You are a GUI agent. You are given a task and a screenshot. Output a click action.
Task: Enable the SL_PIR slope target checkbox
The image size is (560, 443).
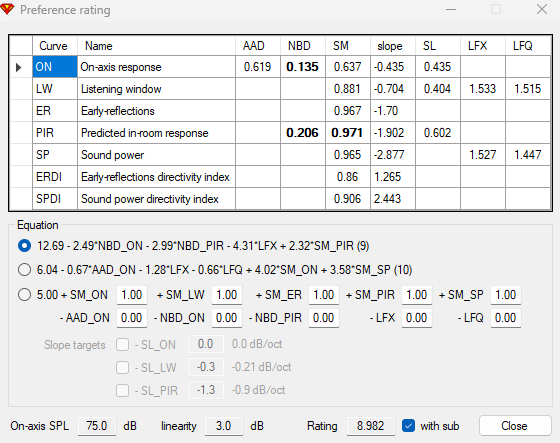[122, 390]
